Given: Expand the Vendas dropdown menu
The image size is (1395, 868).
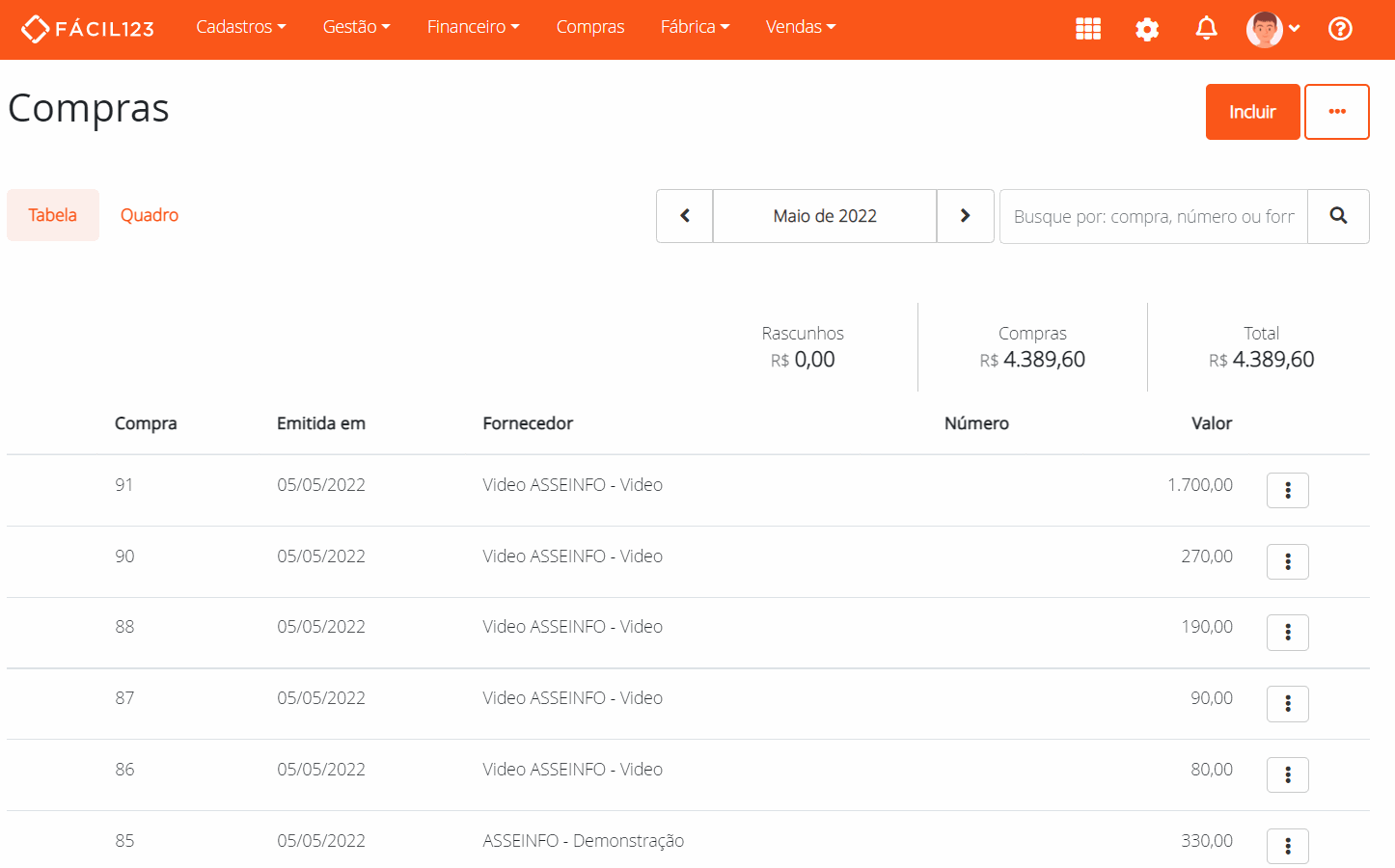Looking at the screenshot, I should (800, 27).
